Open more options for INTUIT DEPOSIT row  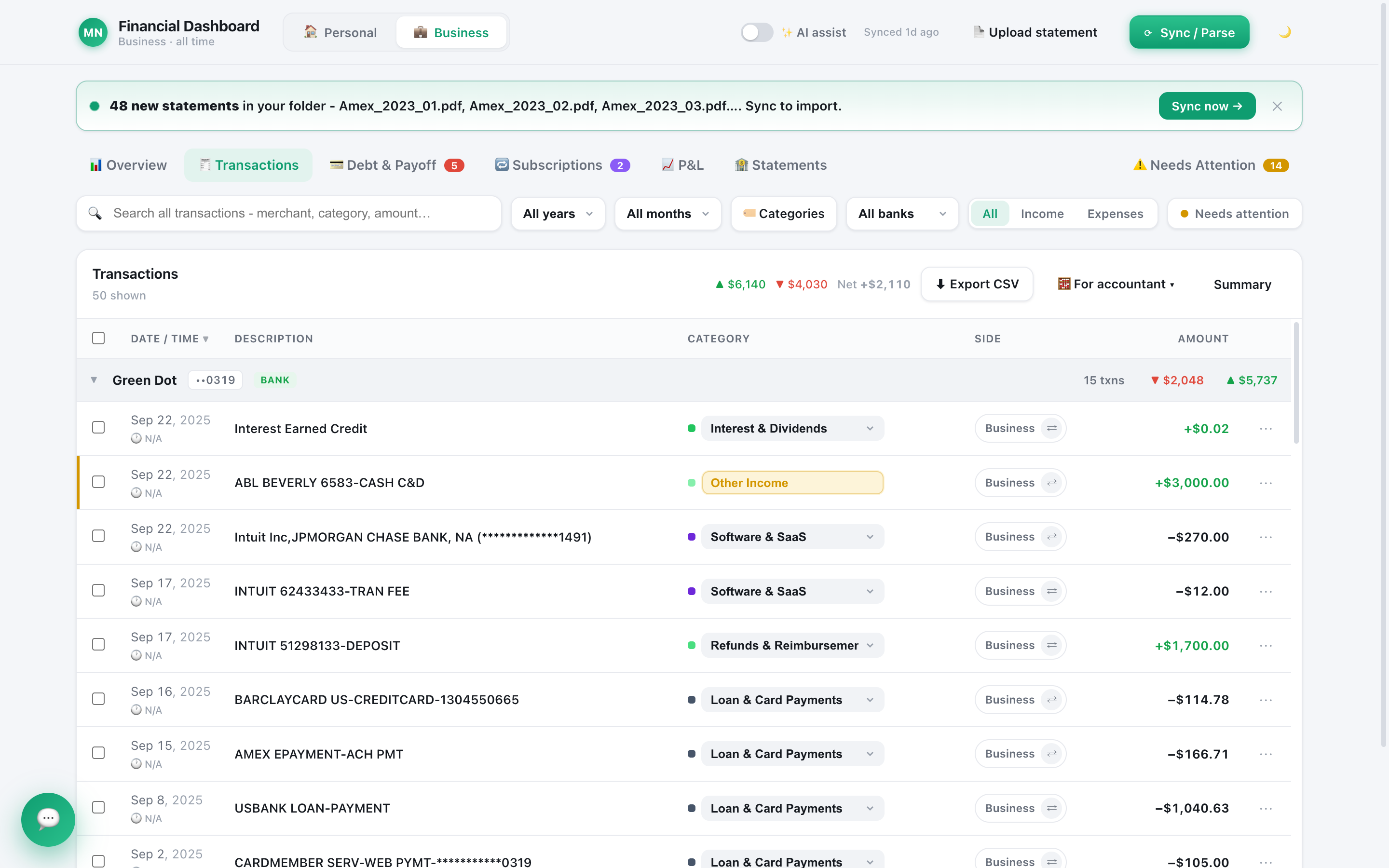point(1266,646)
